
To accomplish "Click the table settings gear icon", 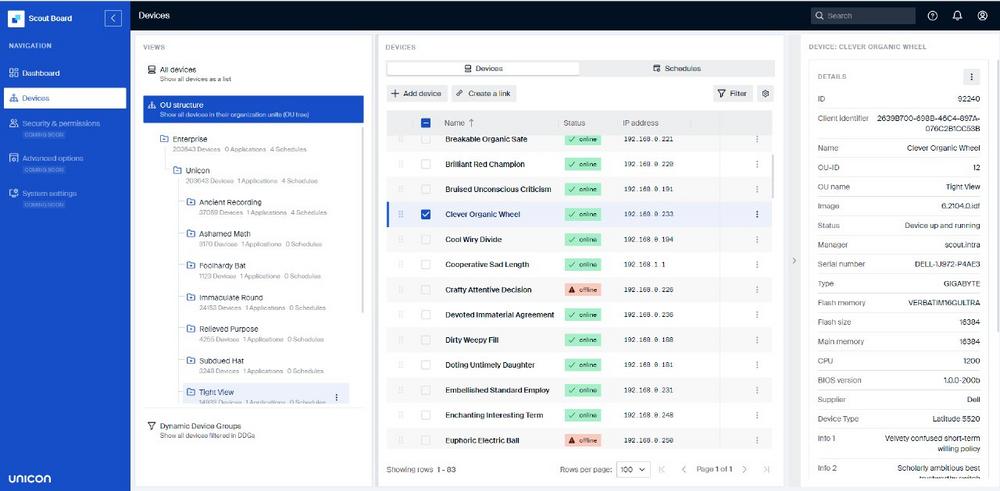I will click(766, 93).
